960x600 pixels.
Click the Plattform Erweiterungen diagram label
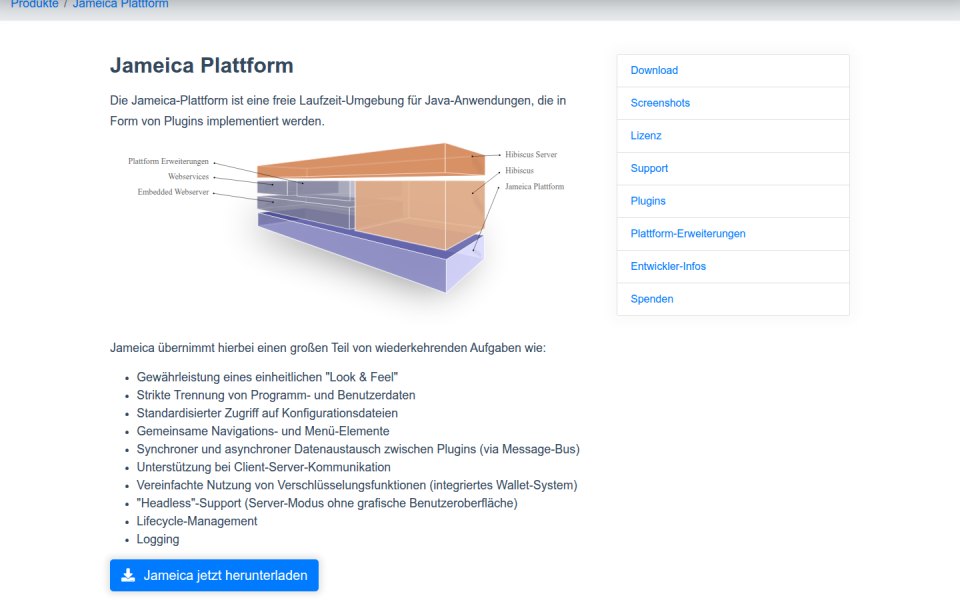[x=168, y=161]
